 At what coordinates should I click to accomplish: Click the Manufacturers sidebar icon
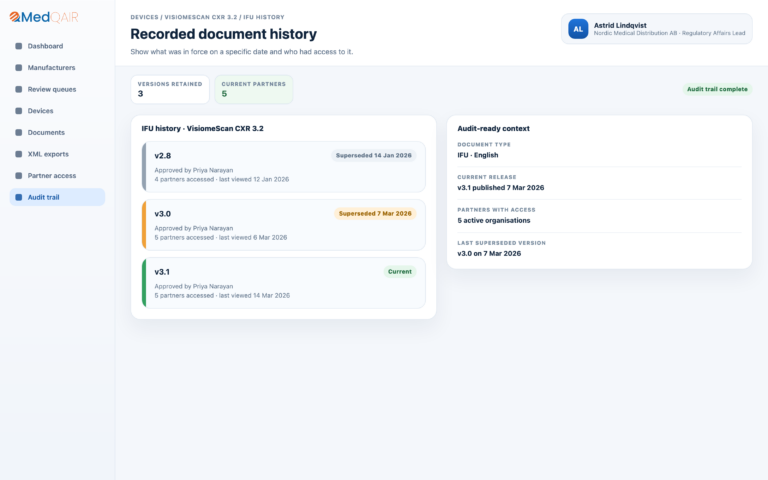[19, 68]
